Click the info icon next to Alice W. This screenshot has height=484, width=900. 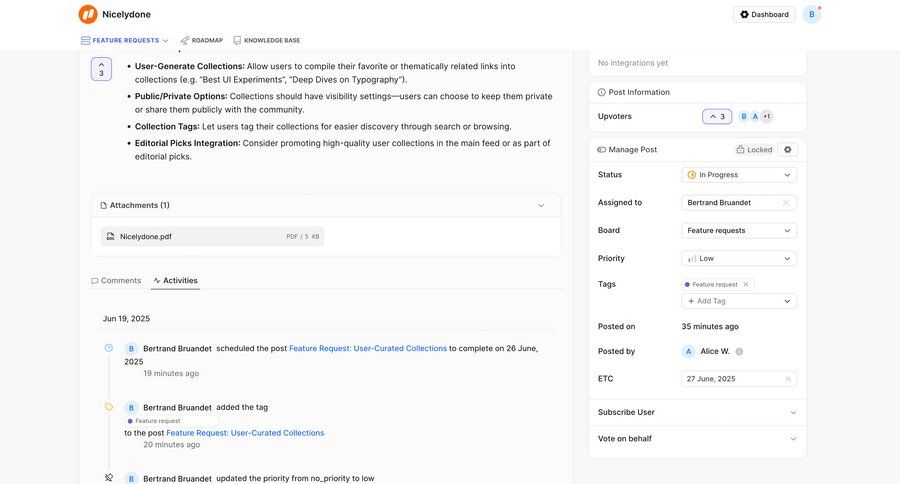(x=739, y=351)
